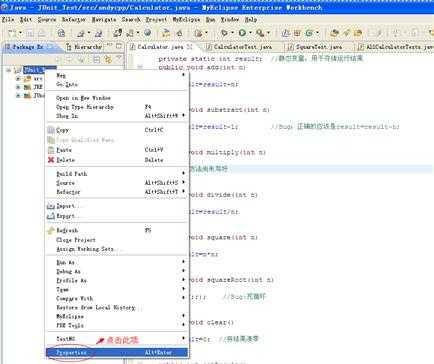Click the Collapse All icon in Package Explorer
This screenshot has width=434, height=364.
[x=96, y=60]
